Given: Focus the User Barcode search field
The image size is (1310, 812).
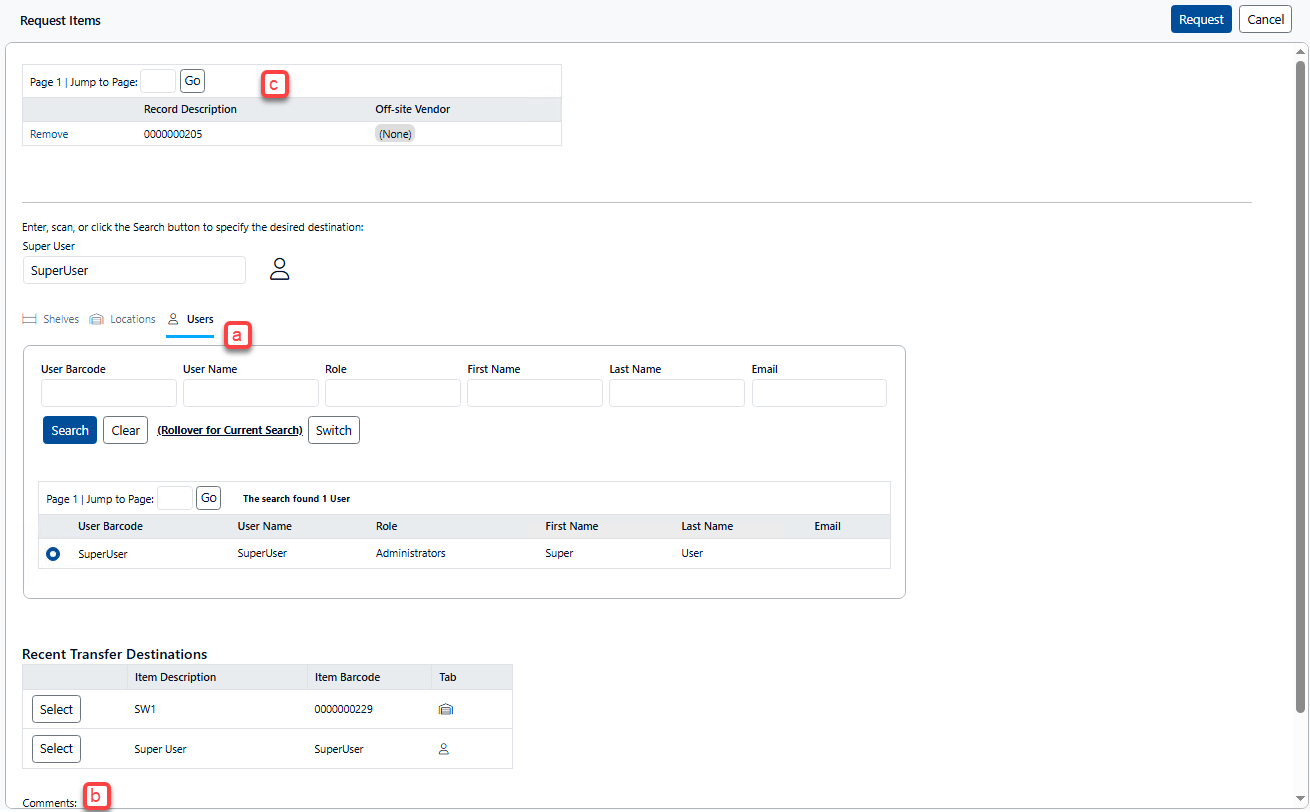Looking at the screenshot, I should pyautogui.click(x=109, y=393).
